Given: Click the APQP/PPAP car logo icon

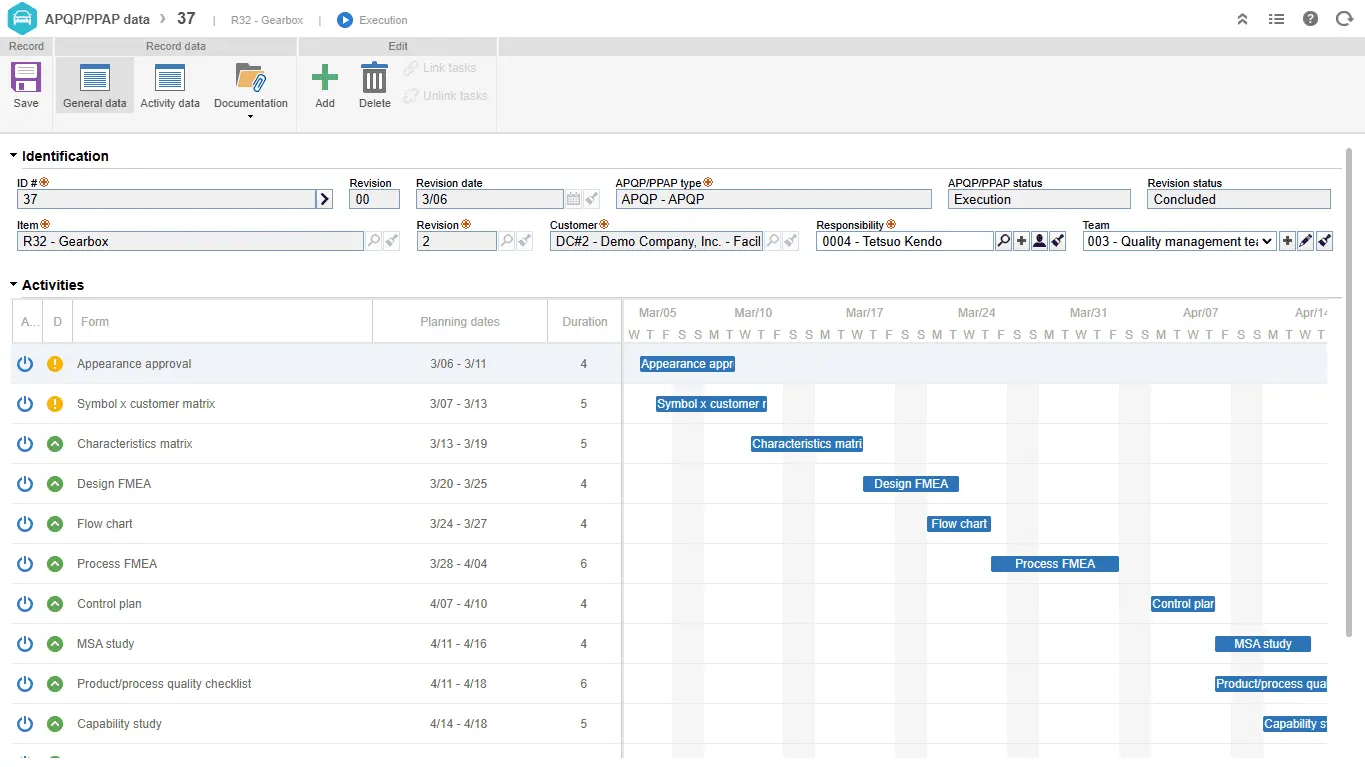Looking at the screenshot, I should point(21,19).
